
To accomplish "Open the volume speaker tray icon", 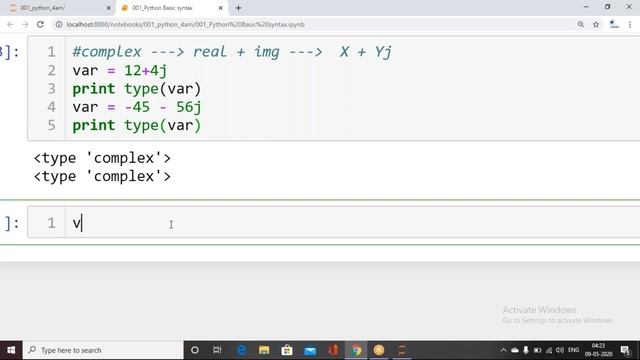I will (x=560, y=350).
